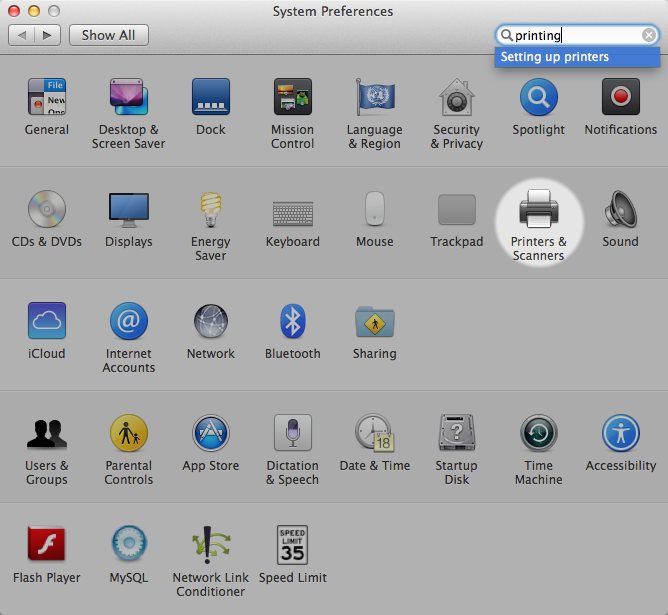The image size is (668, 615).
Task: Click the Show All button
Action: coord(108,35)
